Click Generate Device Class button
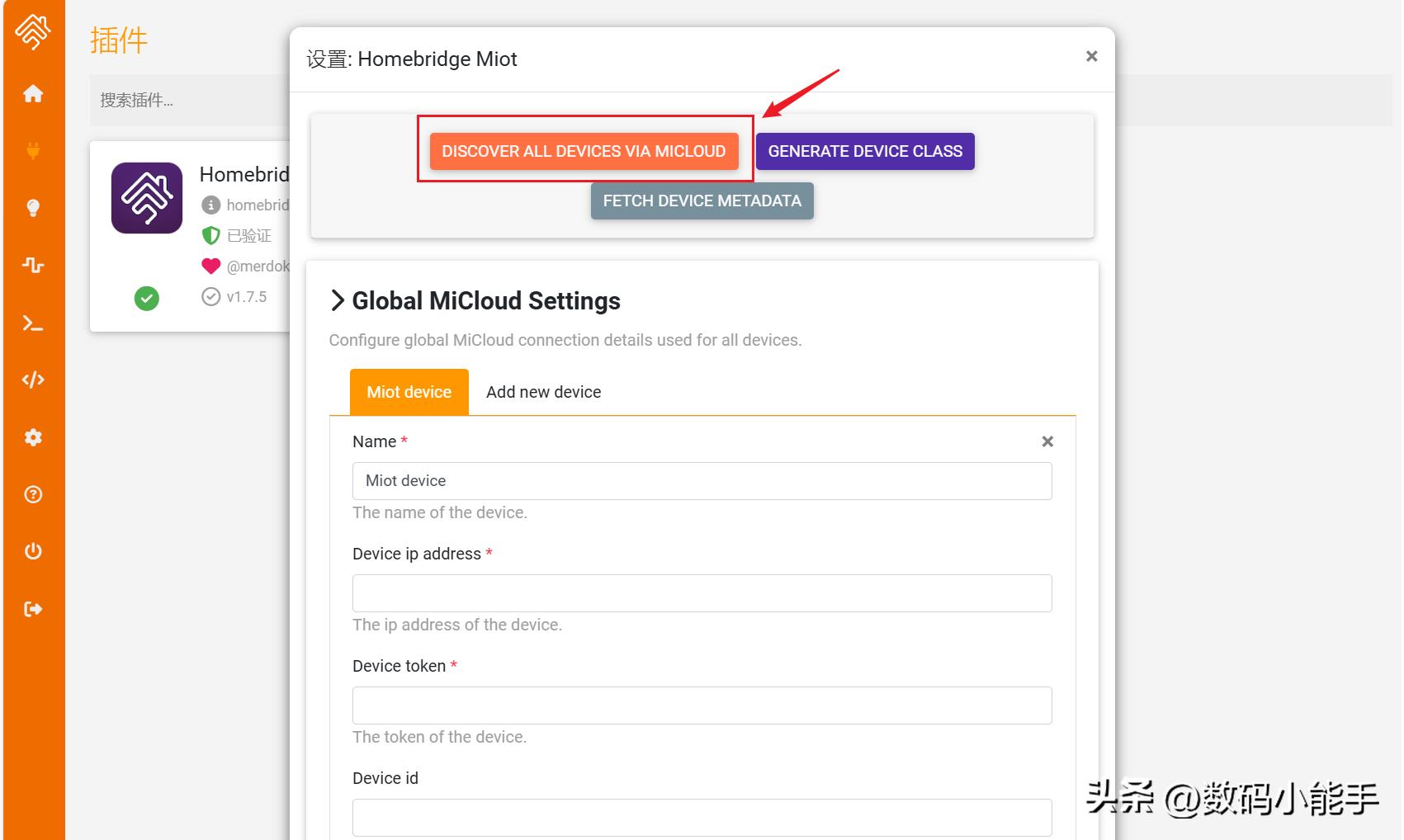 [865, 151]
